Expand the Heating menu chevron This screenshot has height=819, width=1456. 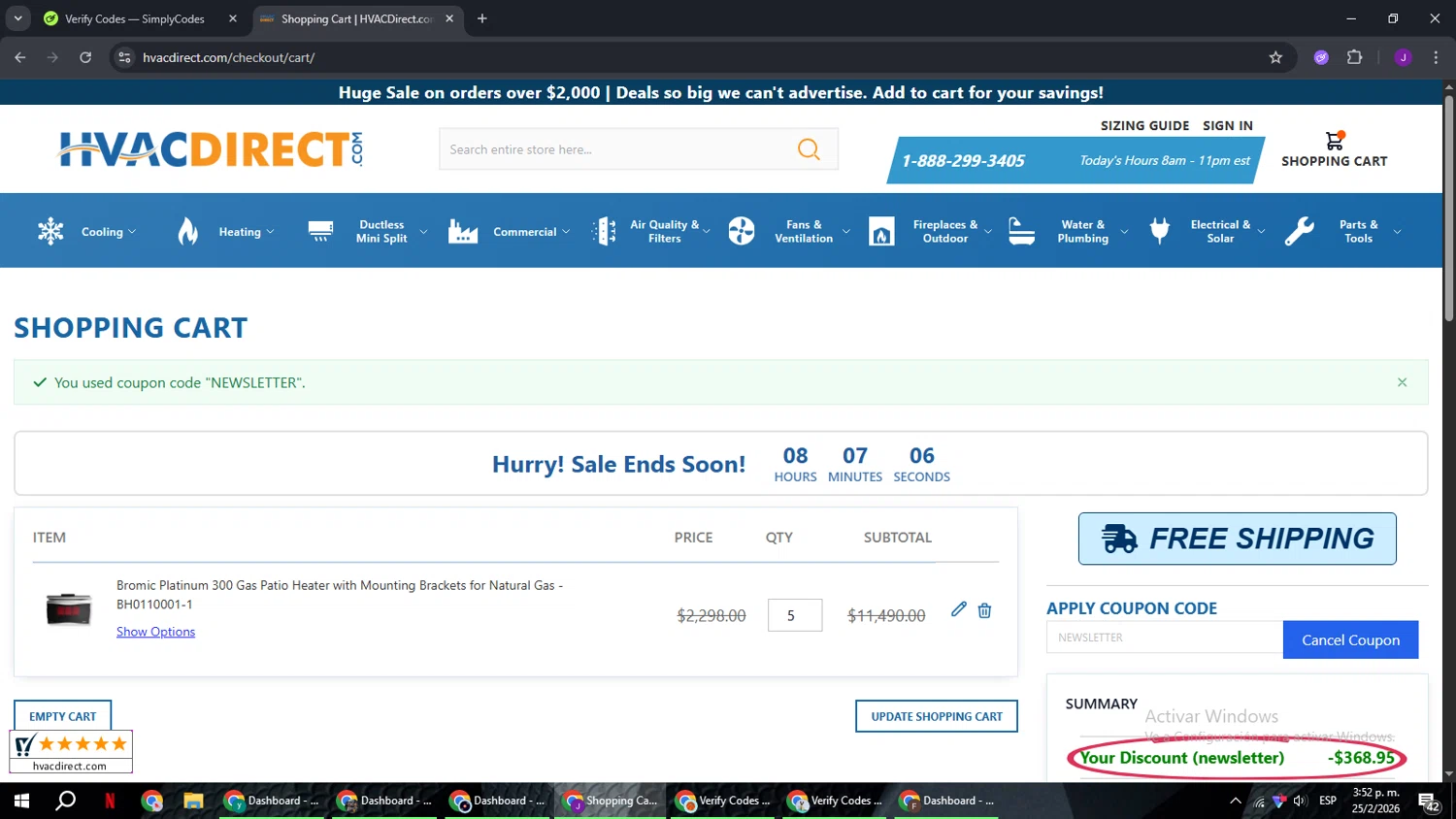pos(270,232)
